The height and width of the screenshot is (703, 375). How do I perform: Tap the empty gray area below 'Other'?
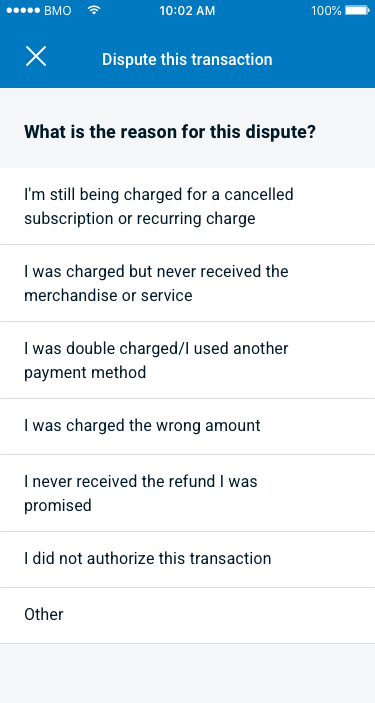coord(188,673)
